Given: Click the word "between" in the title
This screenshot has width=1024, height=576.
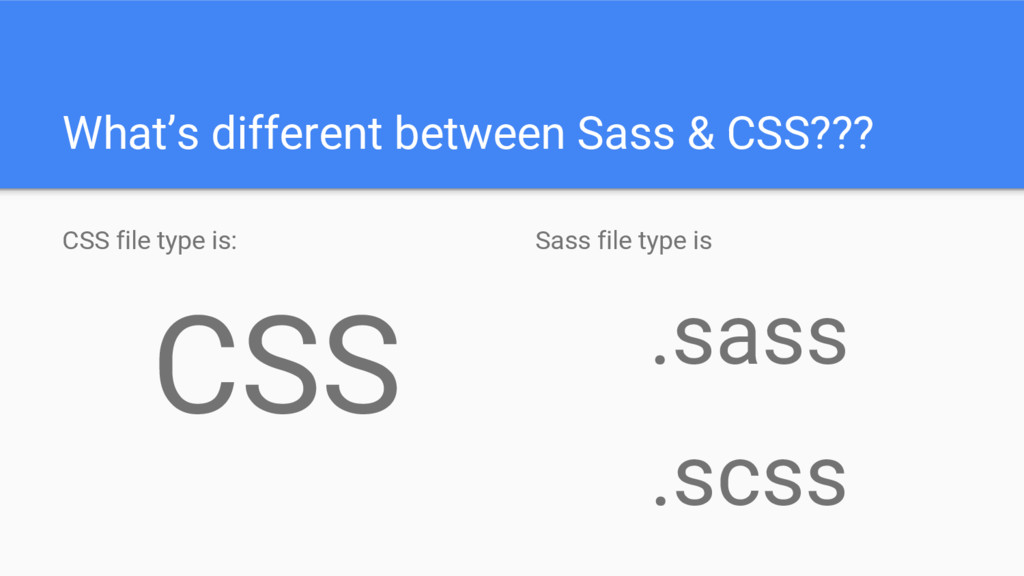Looking at the screenshot, I should tap(479, 133).
